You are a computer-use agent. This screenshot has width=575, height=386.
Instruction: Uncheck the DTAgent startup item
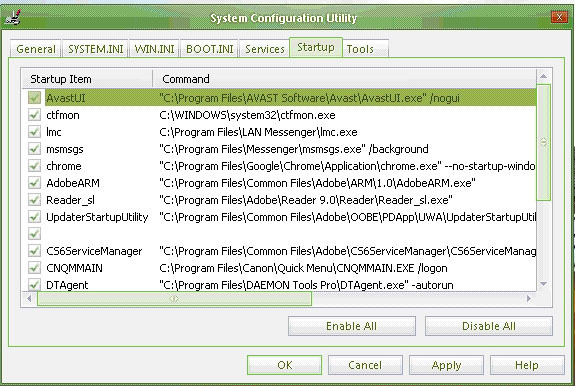[x=34, y=285]
